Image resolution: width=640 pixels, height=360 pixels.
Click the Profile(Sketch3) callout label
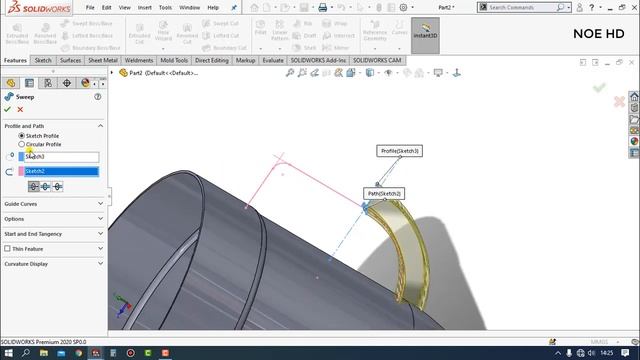[x=400, y=151]
